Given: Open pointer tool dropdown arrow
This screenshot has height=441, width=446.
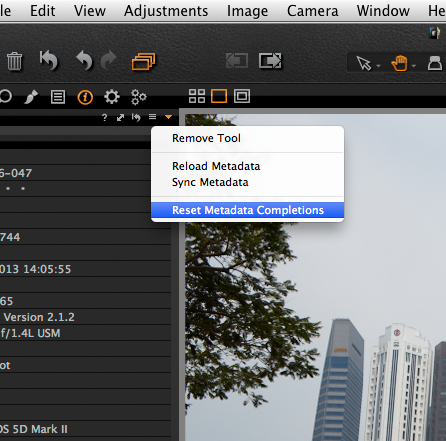Looking at the screenshot, I should [x=378, y=66].
